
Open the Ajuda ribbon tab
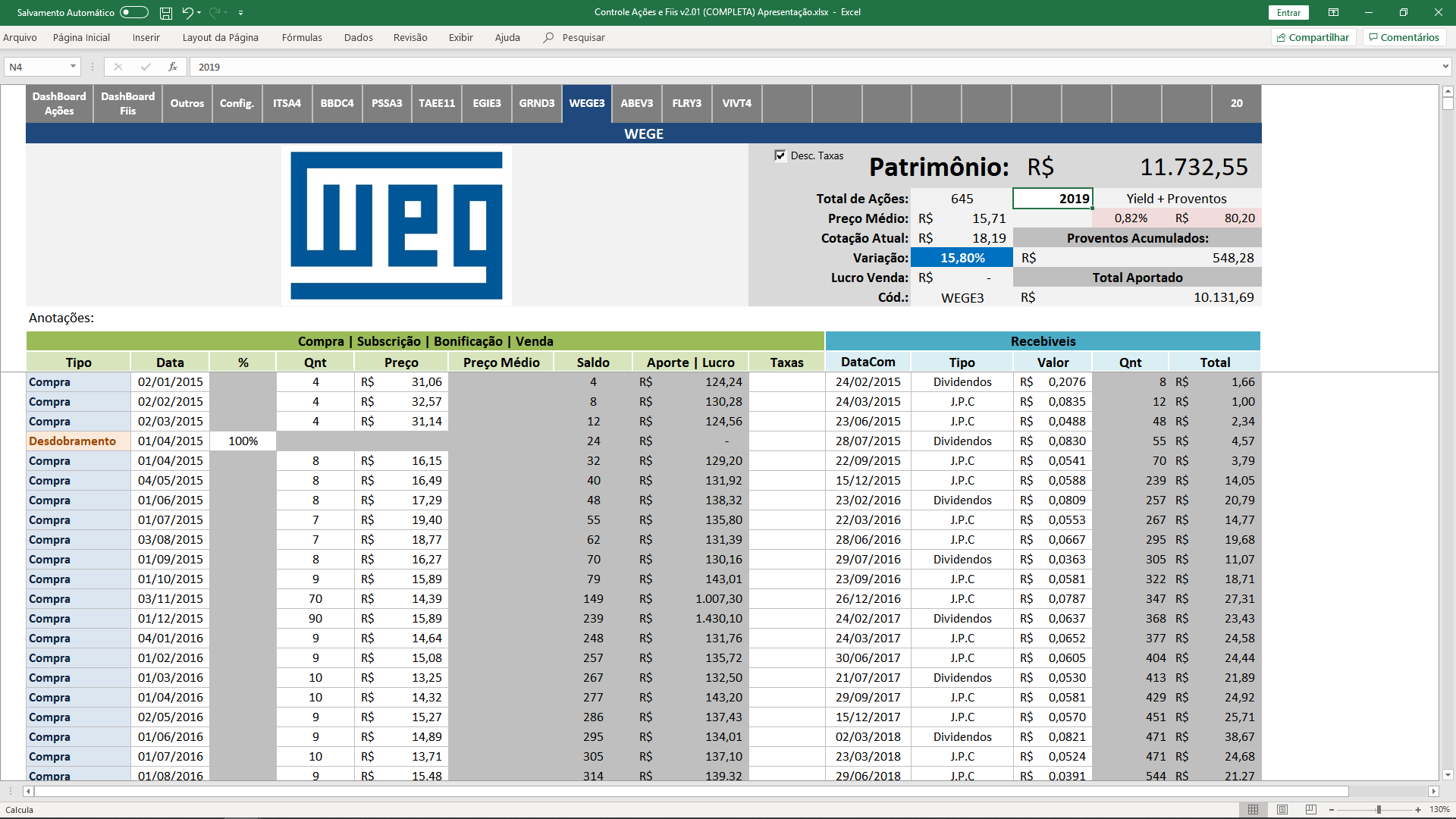click(507, 37)
